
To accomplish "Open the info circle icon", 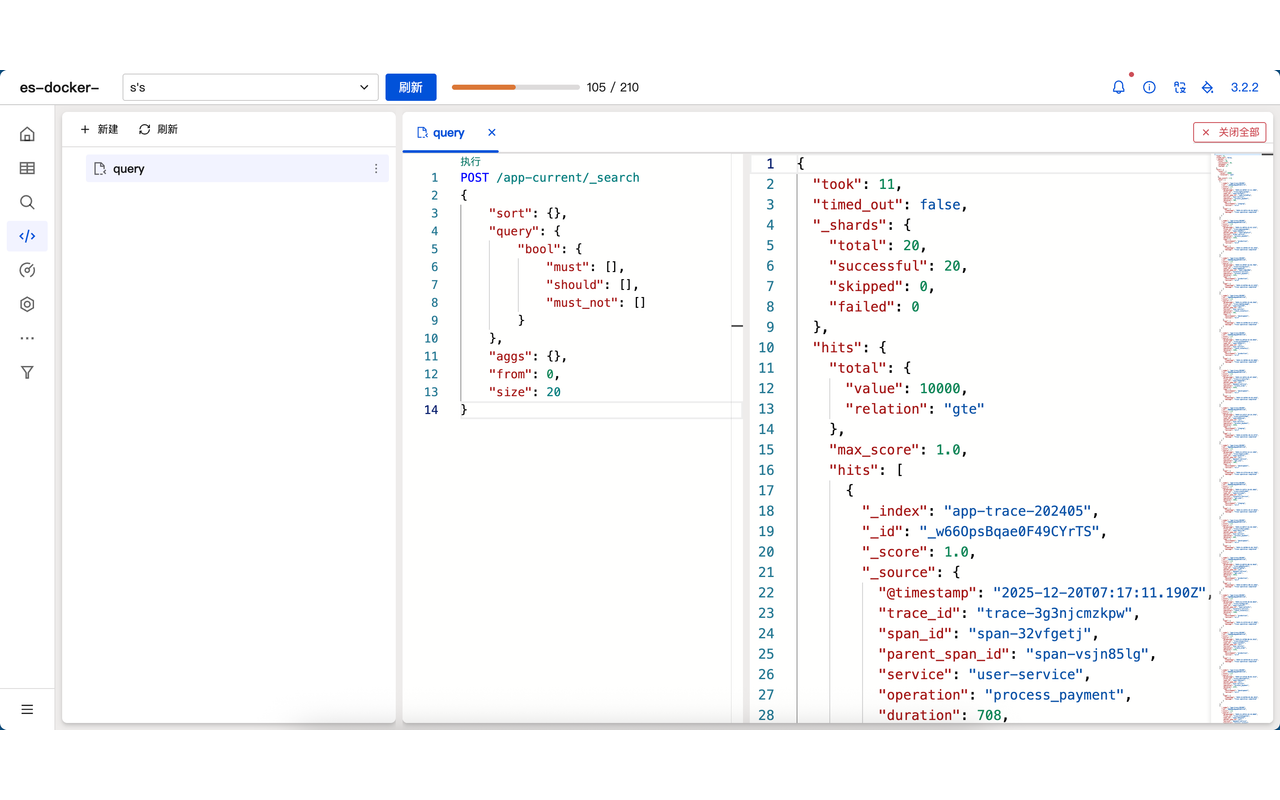I will (1149, 87).
